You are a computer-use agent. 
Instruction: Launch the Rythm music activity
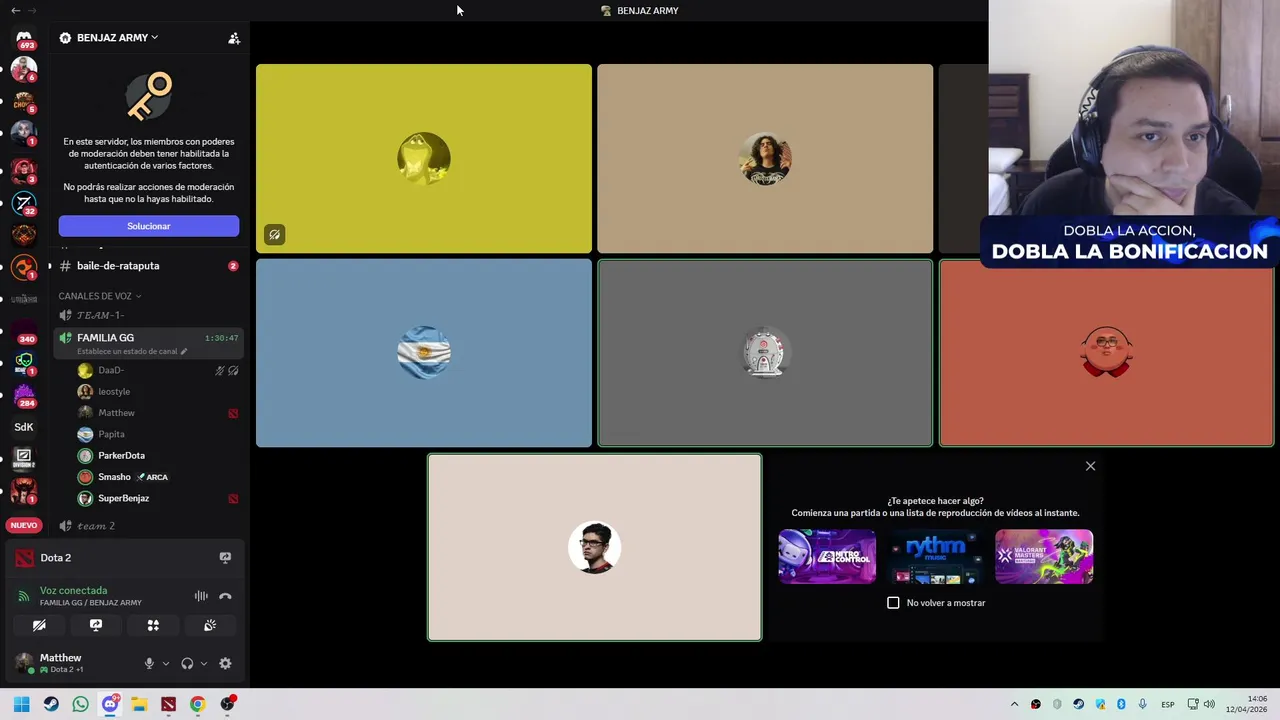point(935,557)
